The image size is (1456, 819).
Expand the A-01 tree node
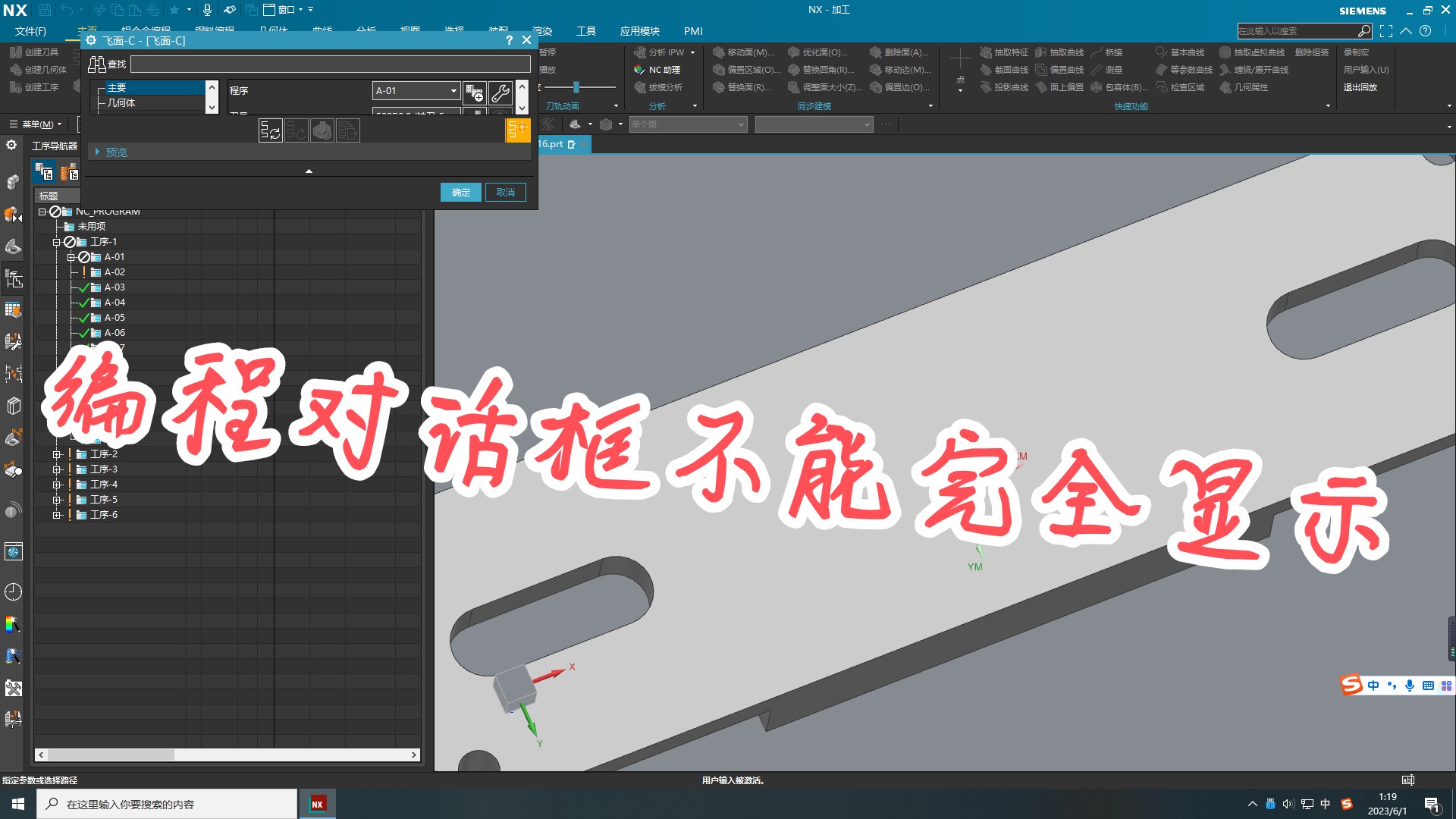coord(71,257)
